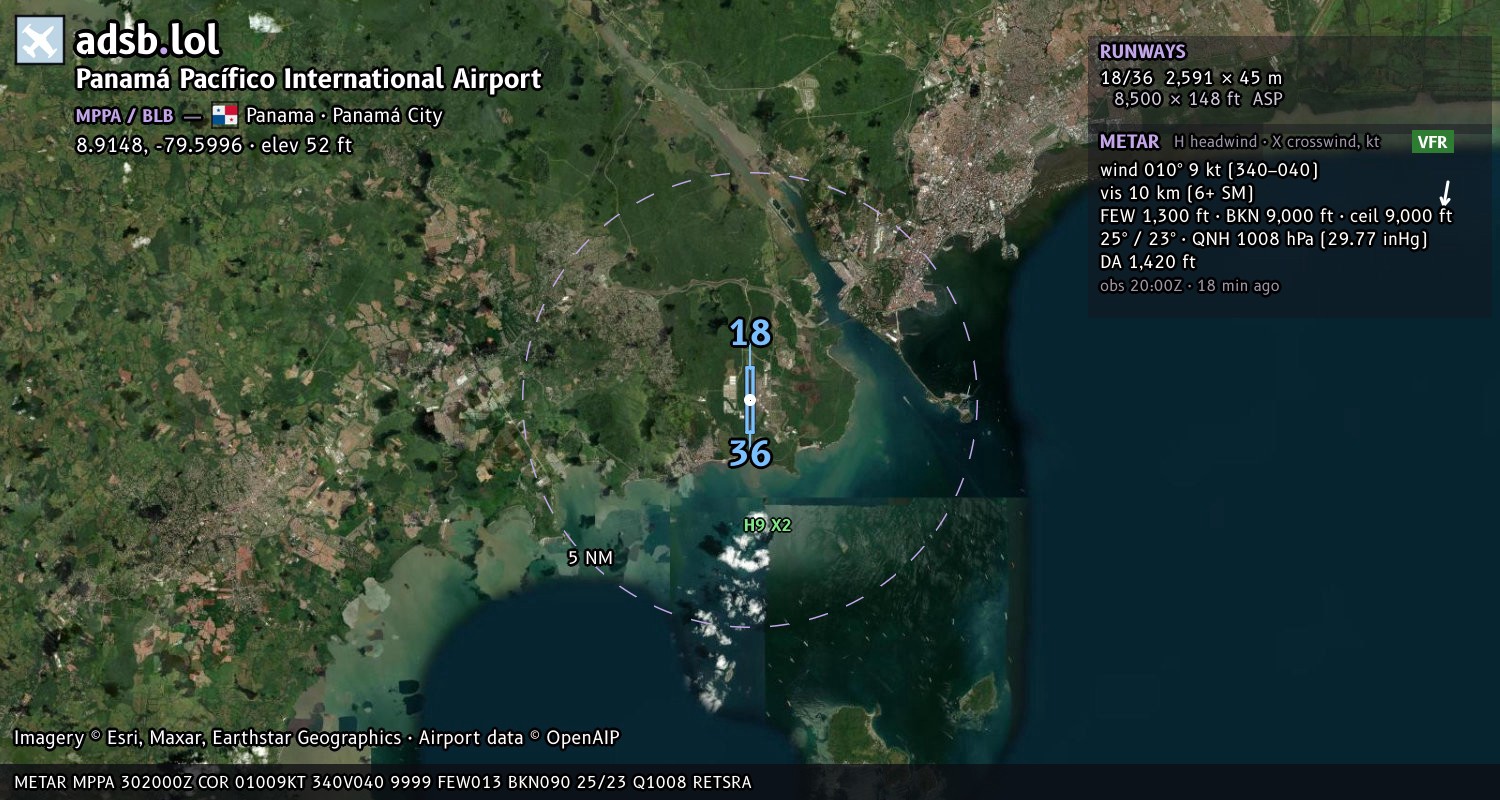Click the obs 20:00Z · 18 min ago timestamp
Viewport: 1500px width, 800px height.
[x=1189, y=286]
